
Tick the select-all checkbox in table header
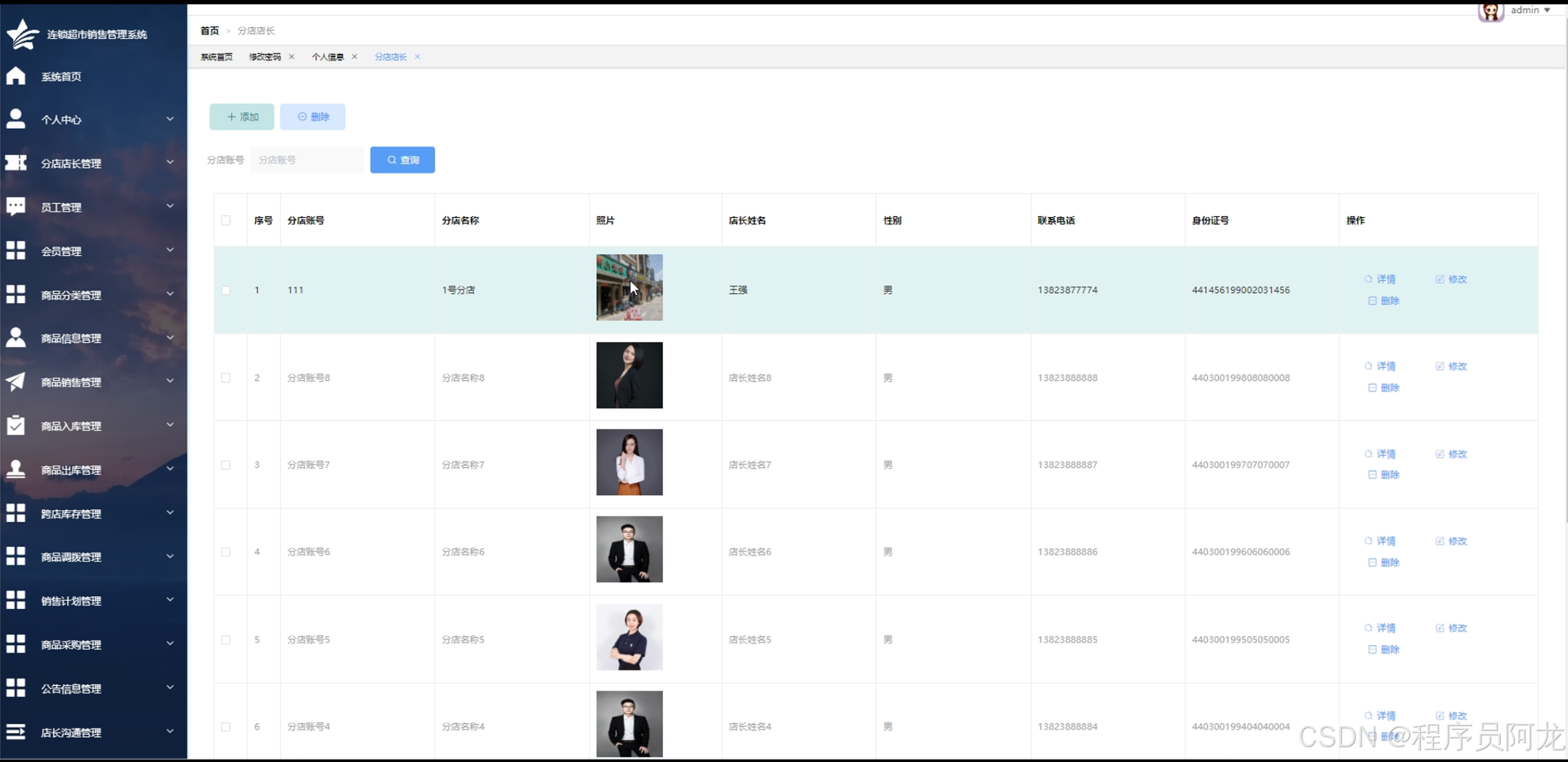226,220
